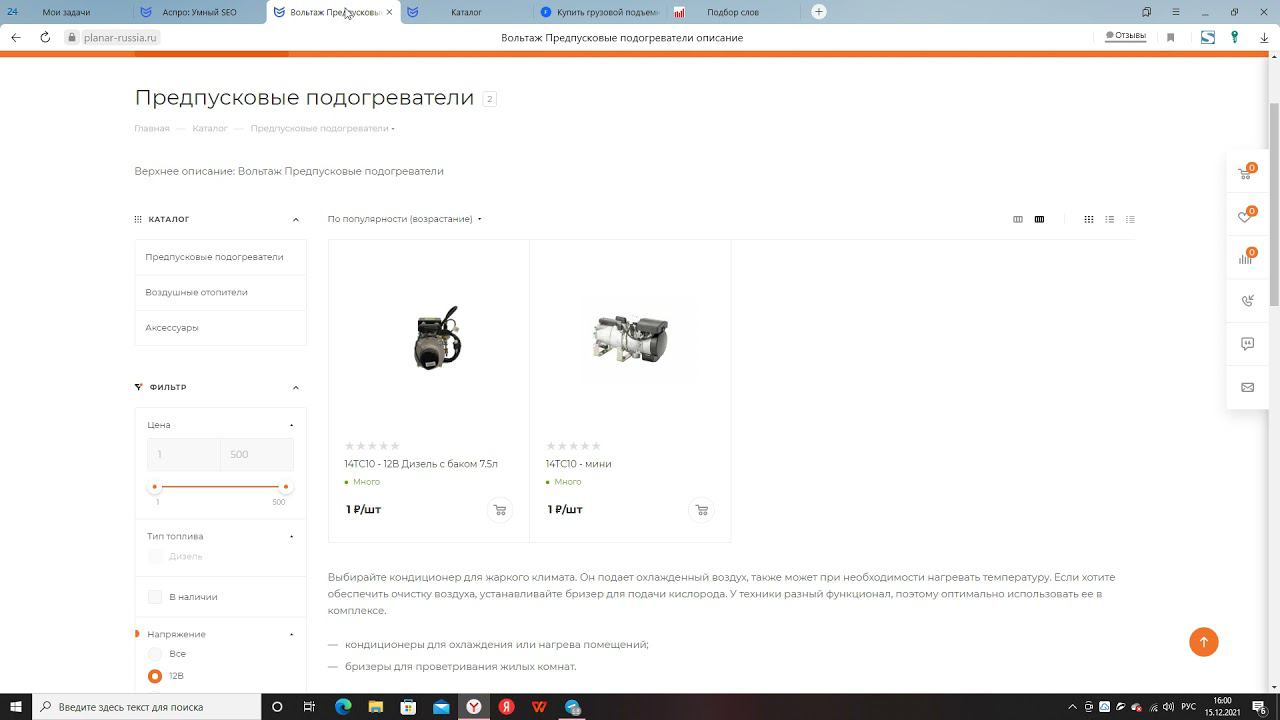Open the cart icon in right sidebar
Viewport: 1280px width, 720px height.
coord(1246,173)
